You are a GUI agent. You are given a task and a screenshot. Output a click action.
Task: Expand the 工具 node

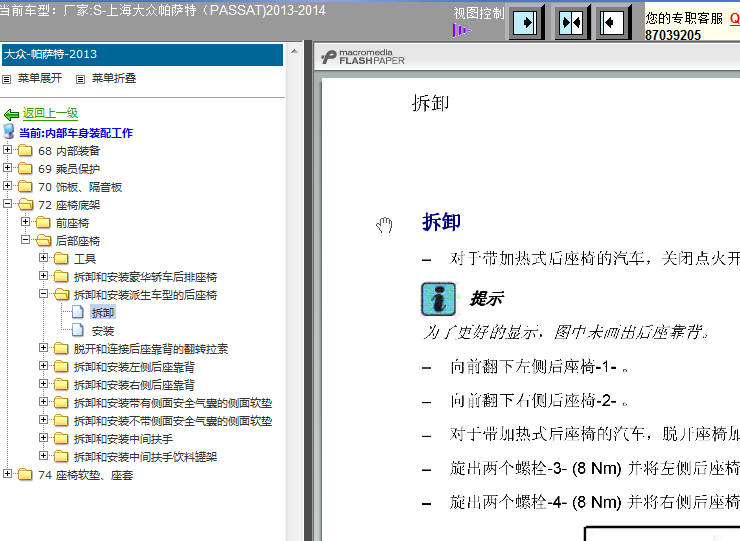point(43,257)
